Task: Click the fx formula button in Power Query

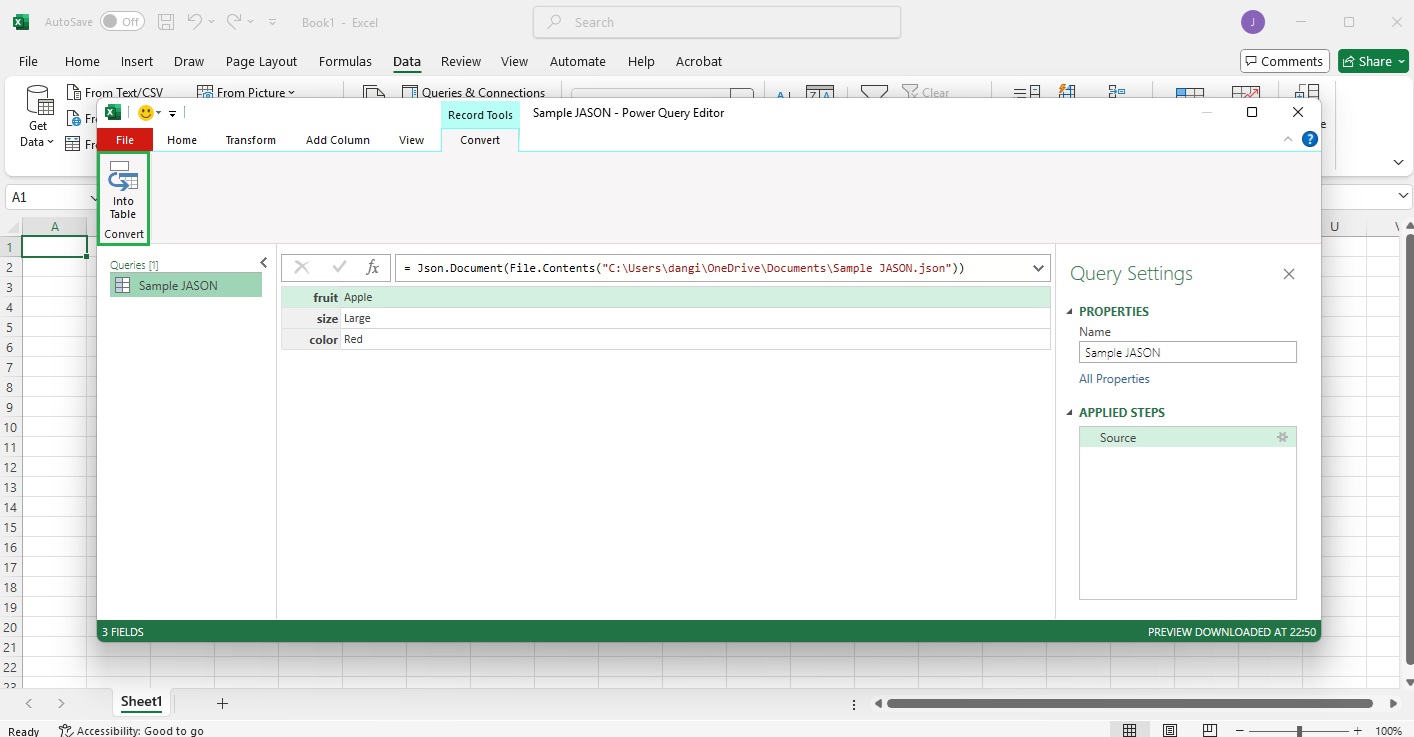Action: (x=372, y=267)
